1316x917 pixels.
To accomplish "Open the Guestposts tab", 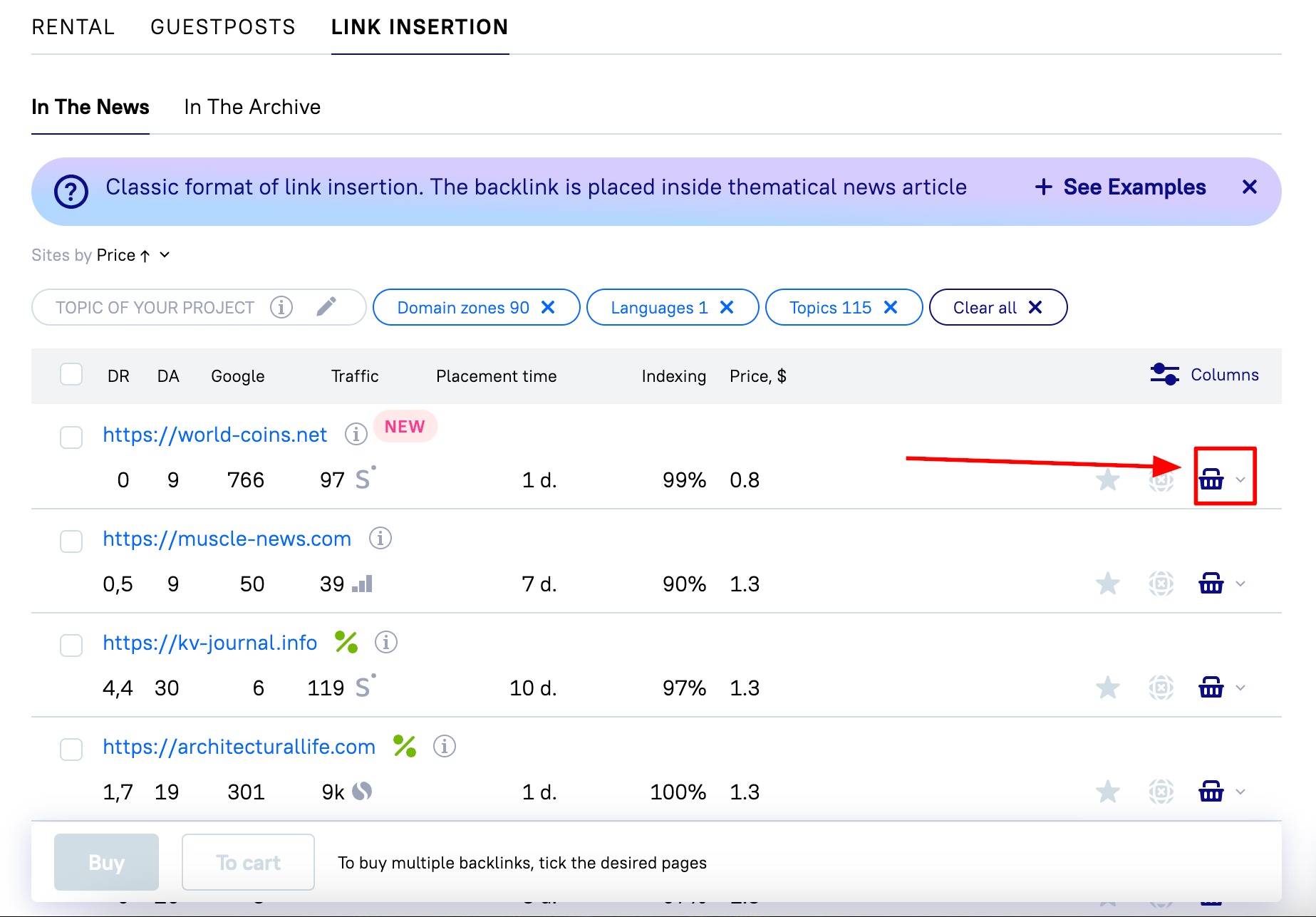I will (x=223, y=27).
